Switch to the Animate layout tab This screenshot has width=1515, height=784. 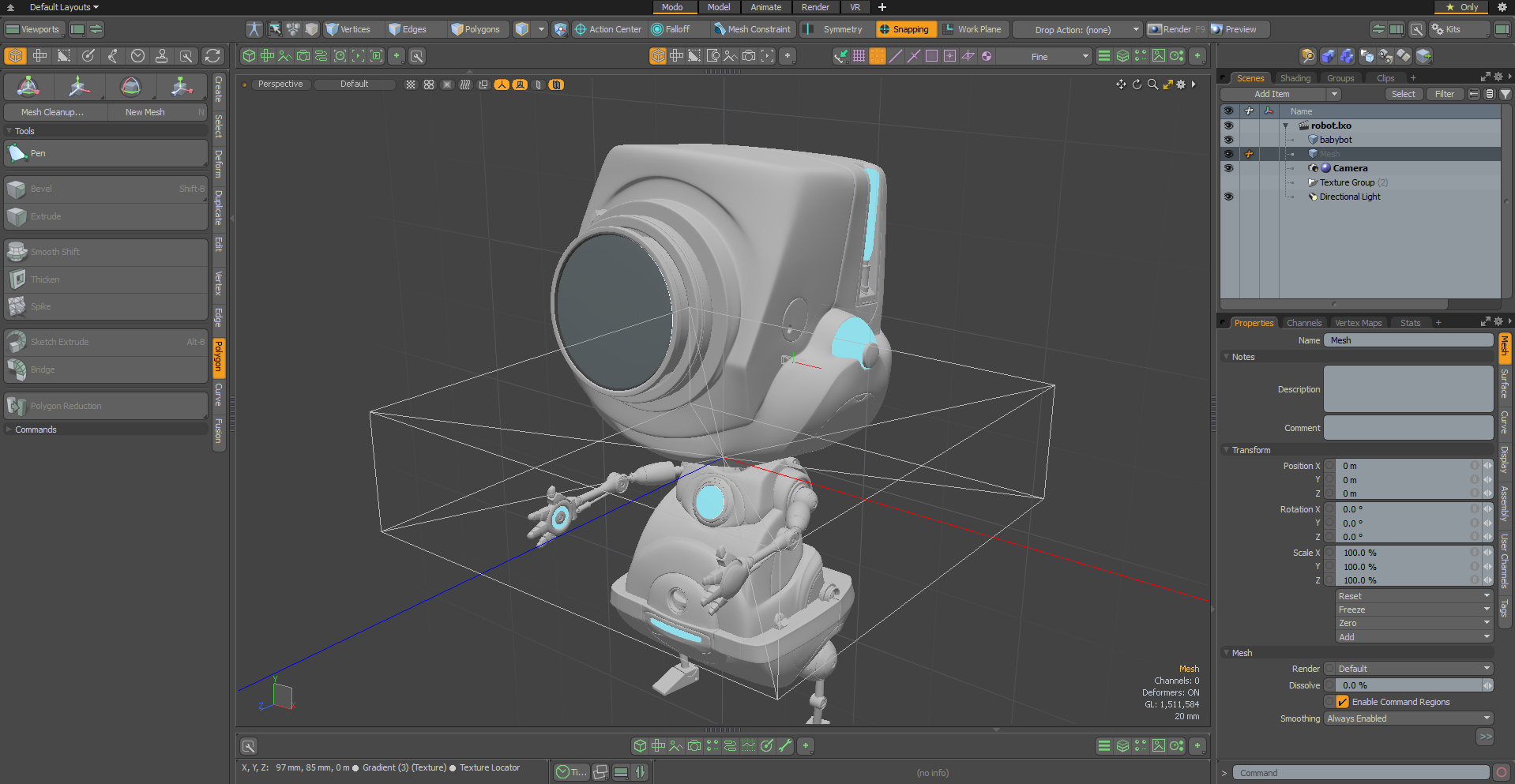(765, 7)
